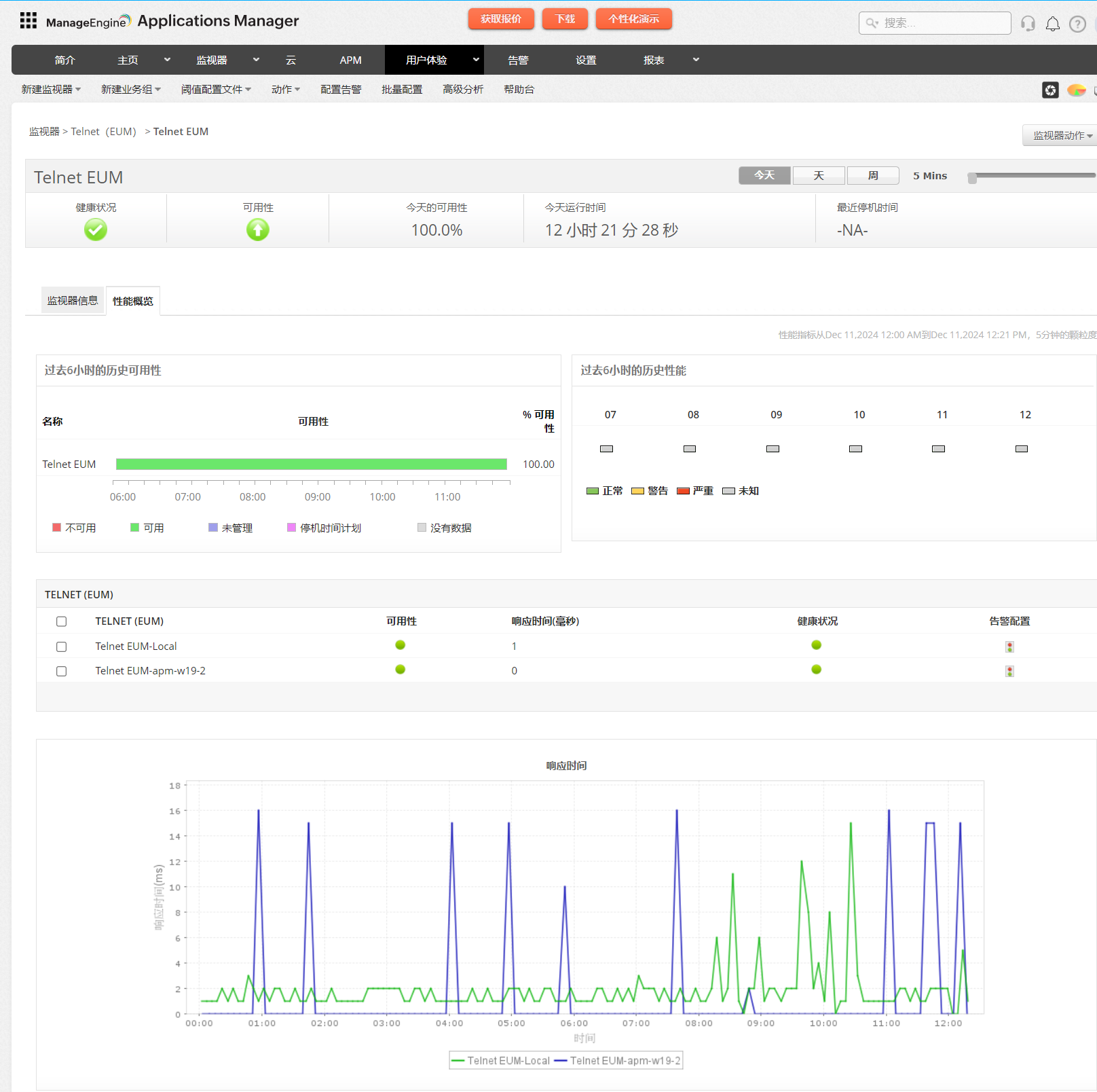
Task: Open alarm configuration icon for Telnet EUM-Local
Action: coord(1009,647)
